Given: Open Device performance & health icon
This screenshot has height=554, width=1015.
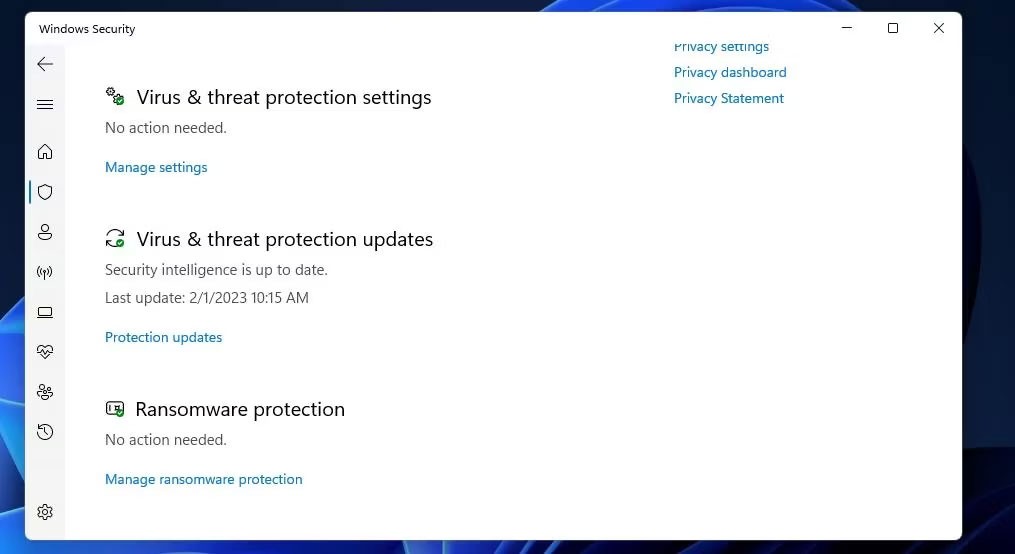Looking at the screenshot, I should point(45,352).
